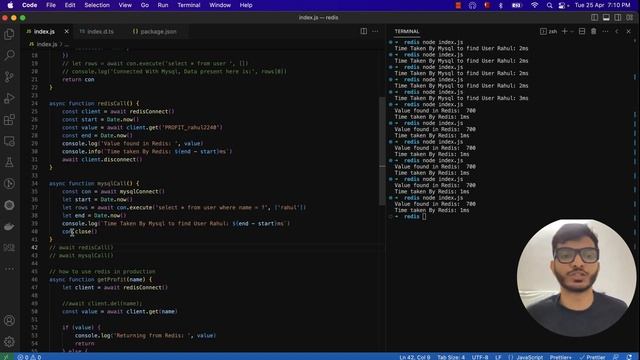Open the Go menu
The image size is (640, 360).
[144, 5]
